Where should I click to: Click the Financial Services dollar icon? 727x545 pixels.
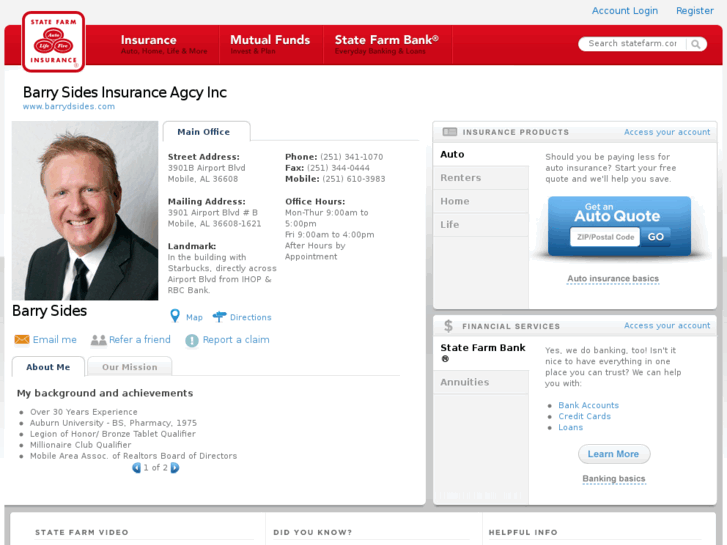pyautogui.click(x=448, y=326)
